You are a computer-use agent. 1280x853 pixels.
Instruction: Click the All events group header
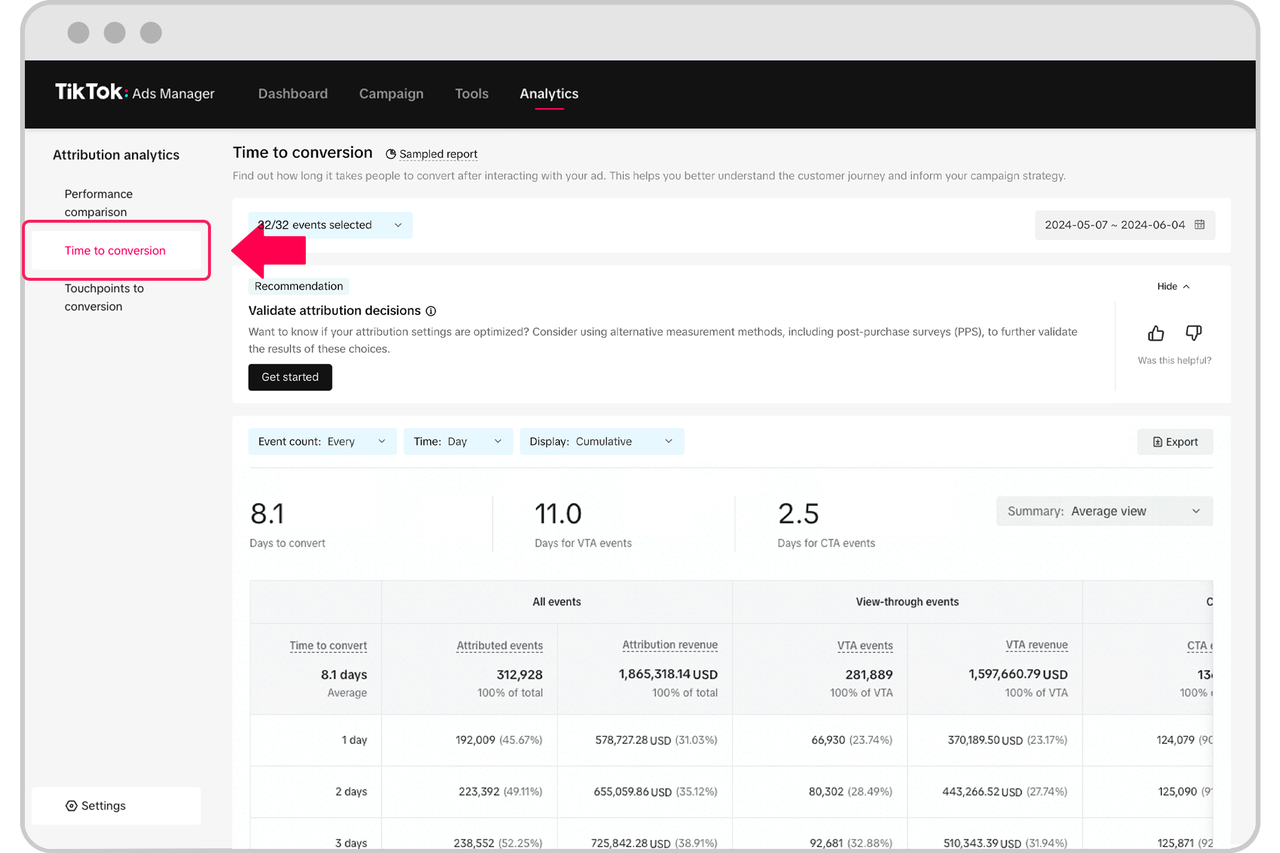click(557, 602)
